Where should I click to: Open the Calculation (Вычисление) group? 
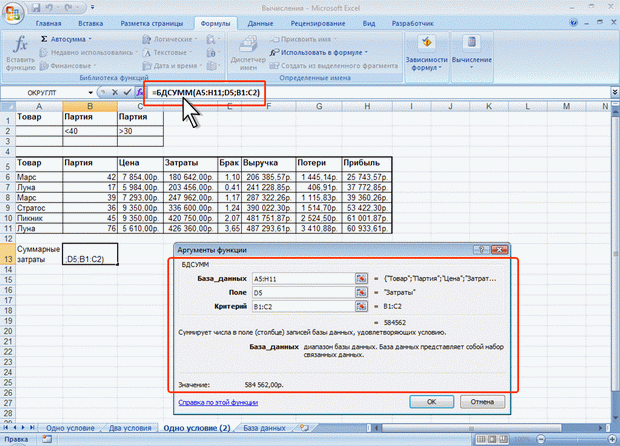[x=471, y=53]
